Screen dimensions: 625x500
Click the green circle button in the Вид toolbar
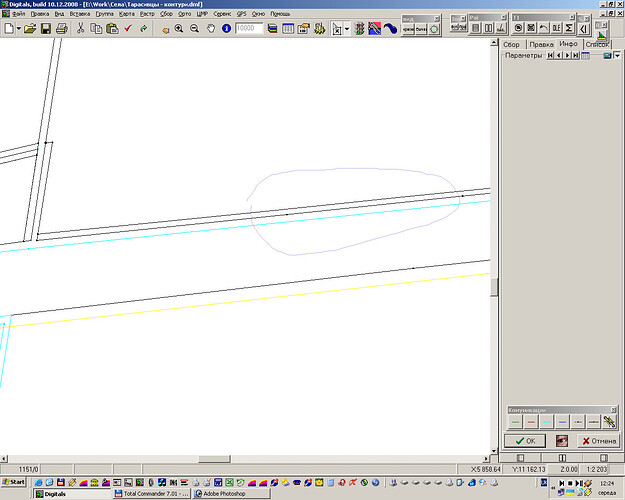click(434, 29)
